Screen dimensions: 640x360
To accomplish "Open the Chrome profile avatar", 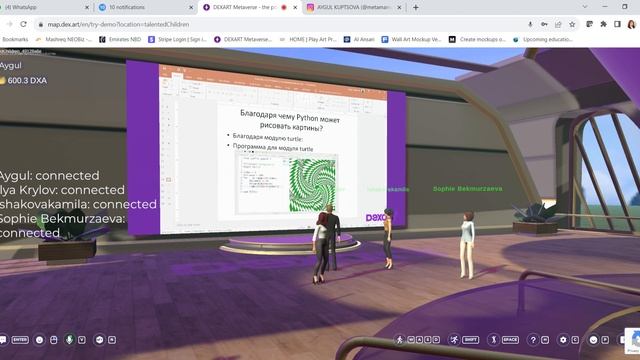I will [631, 24].
